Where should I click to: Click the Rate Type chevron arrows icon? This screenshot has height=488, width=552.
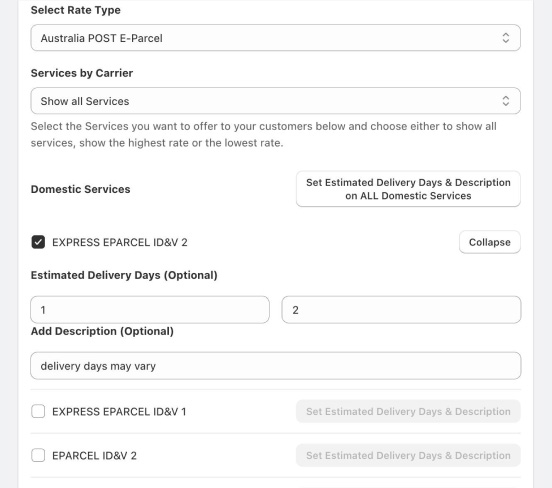[506, 38]
